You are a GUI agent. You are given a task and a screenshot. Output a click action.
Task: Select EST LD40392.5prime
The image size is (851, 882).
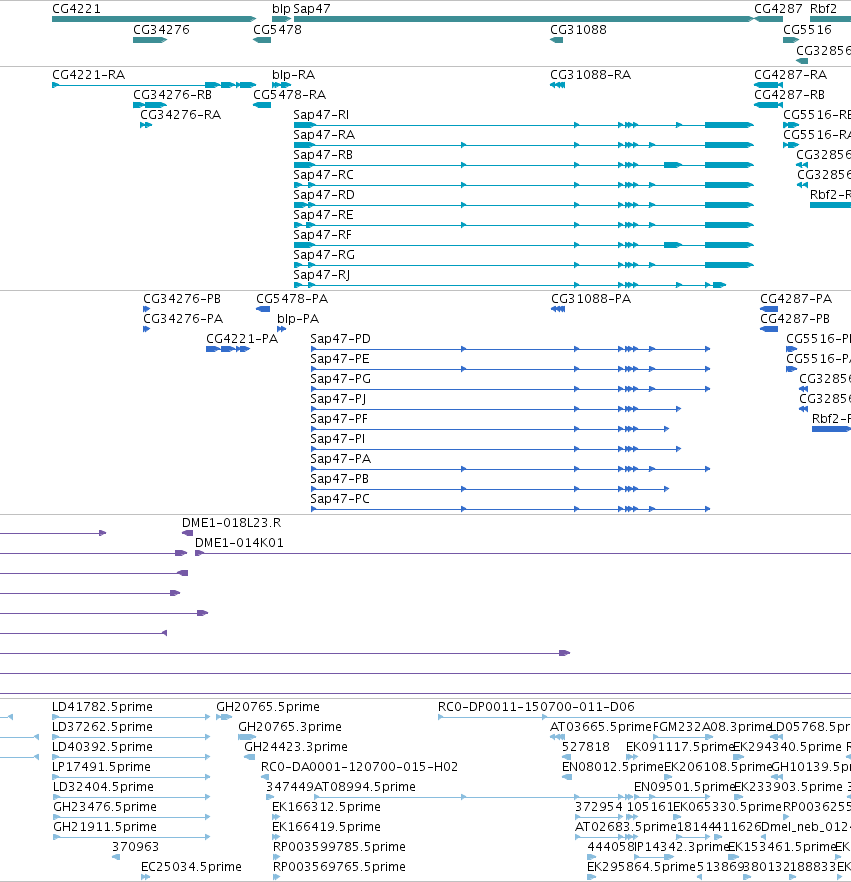pos(102,746)
